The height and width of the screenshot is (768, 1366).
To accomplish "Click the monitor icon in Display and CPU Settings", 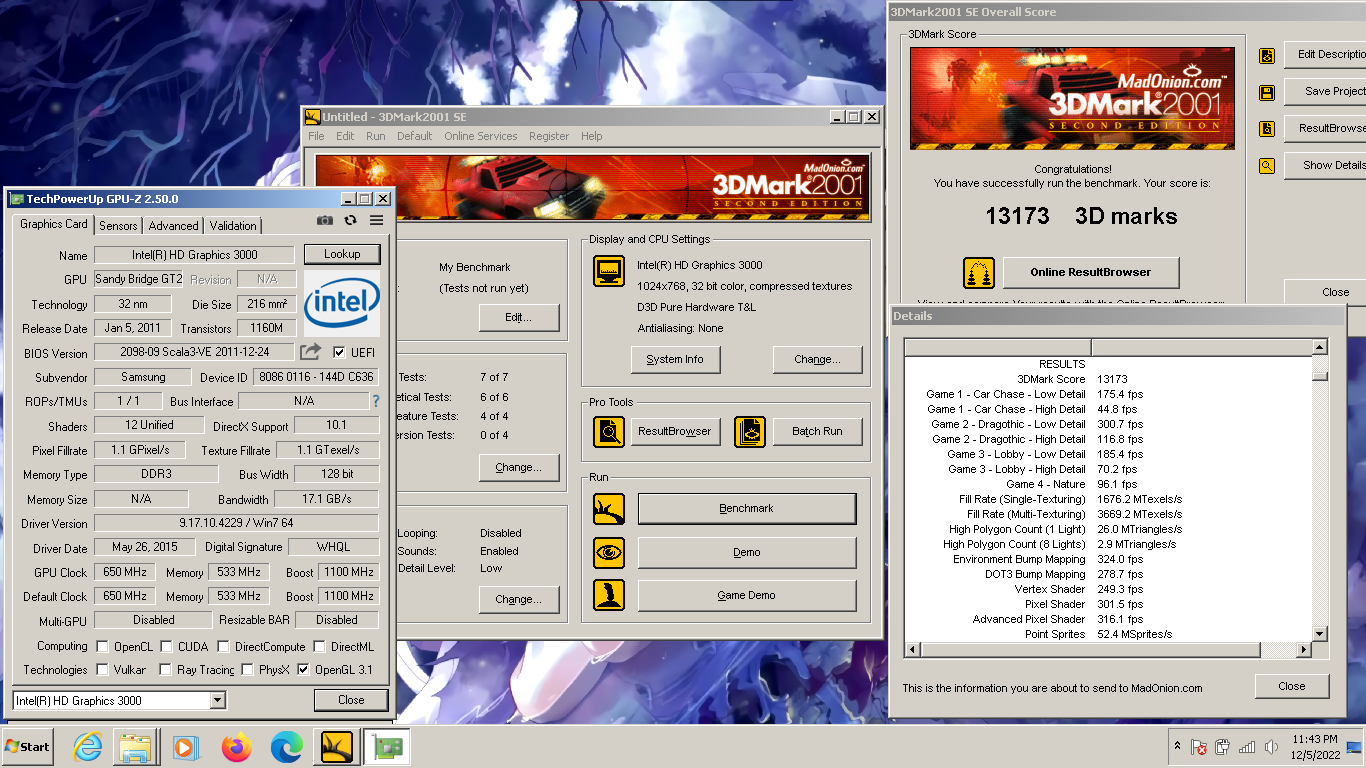I will [x=609, y=271].
